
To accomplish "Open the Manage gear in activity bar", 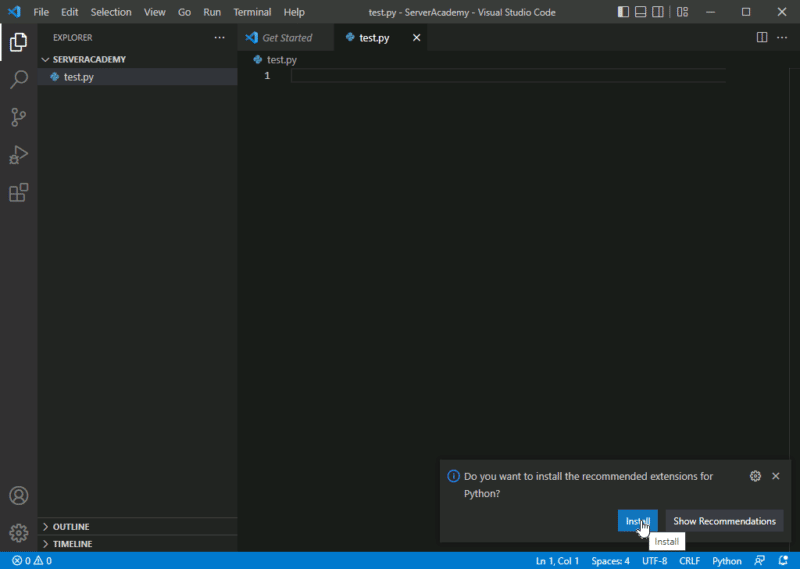I will tap(18, 533).
